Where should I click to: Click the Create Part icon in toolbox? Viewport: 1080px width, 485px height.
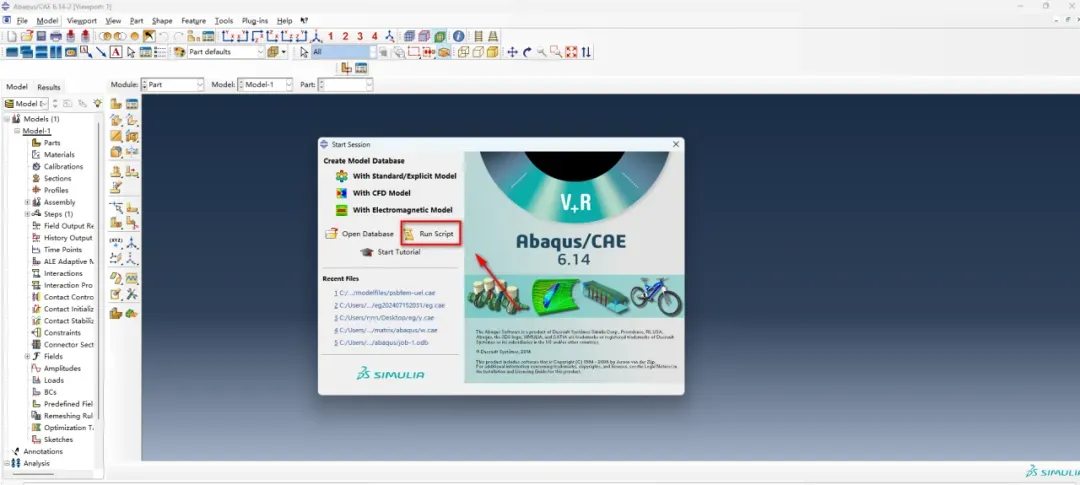[116, 104]
